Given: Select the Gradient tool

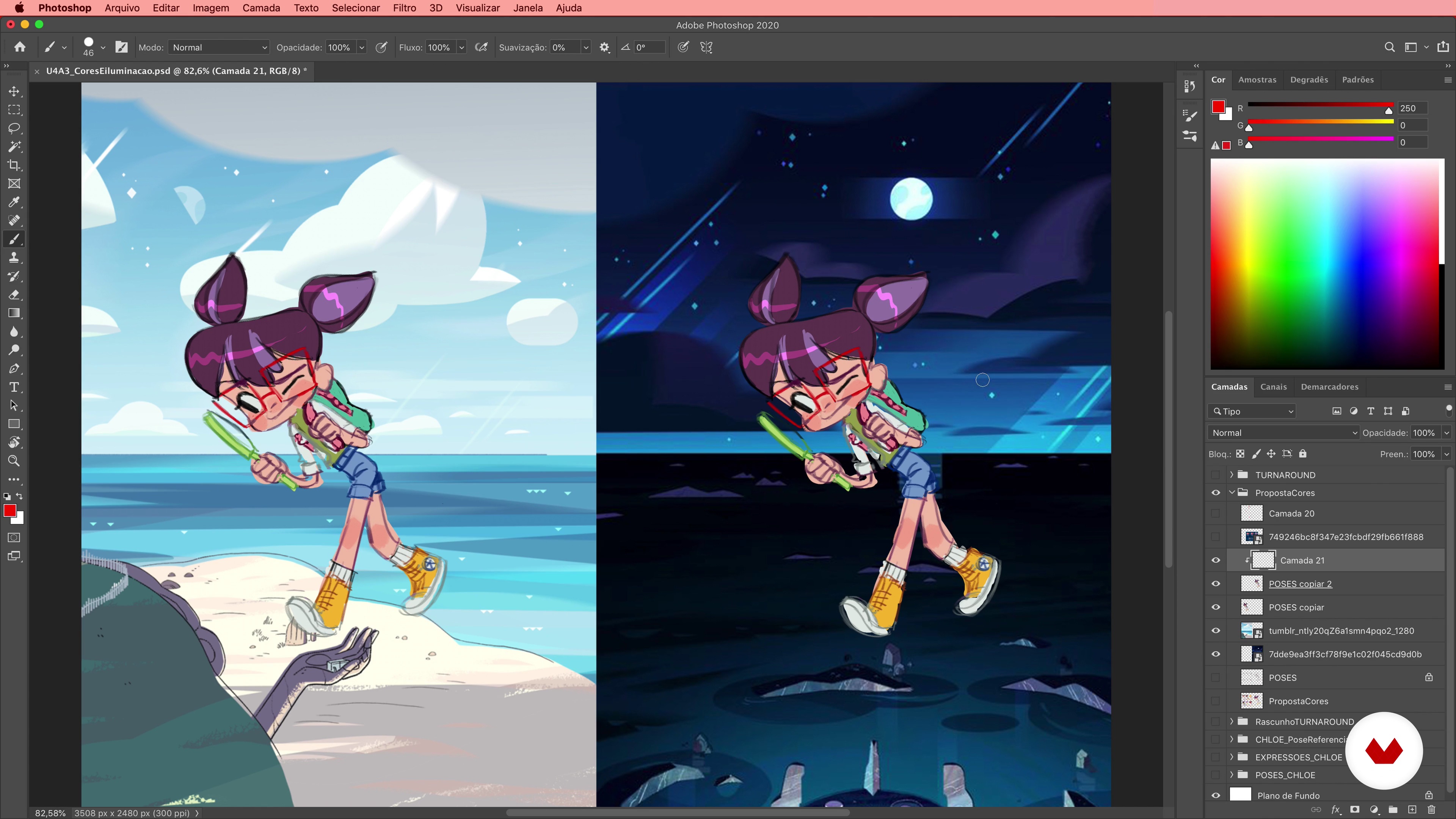Looking at the screenshot, I should point(14,313).
